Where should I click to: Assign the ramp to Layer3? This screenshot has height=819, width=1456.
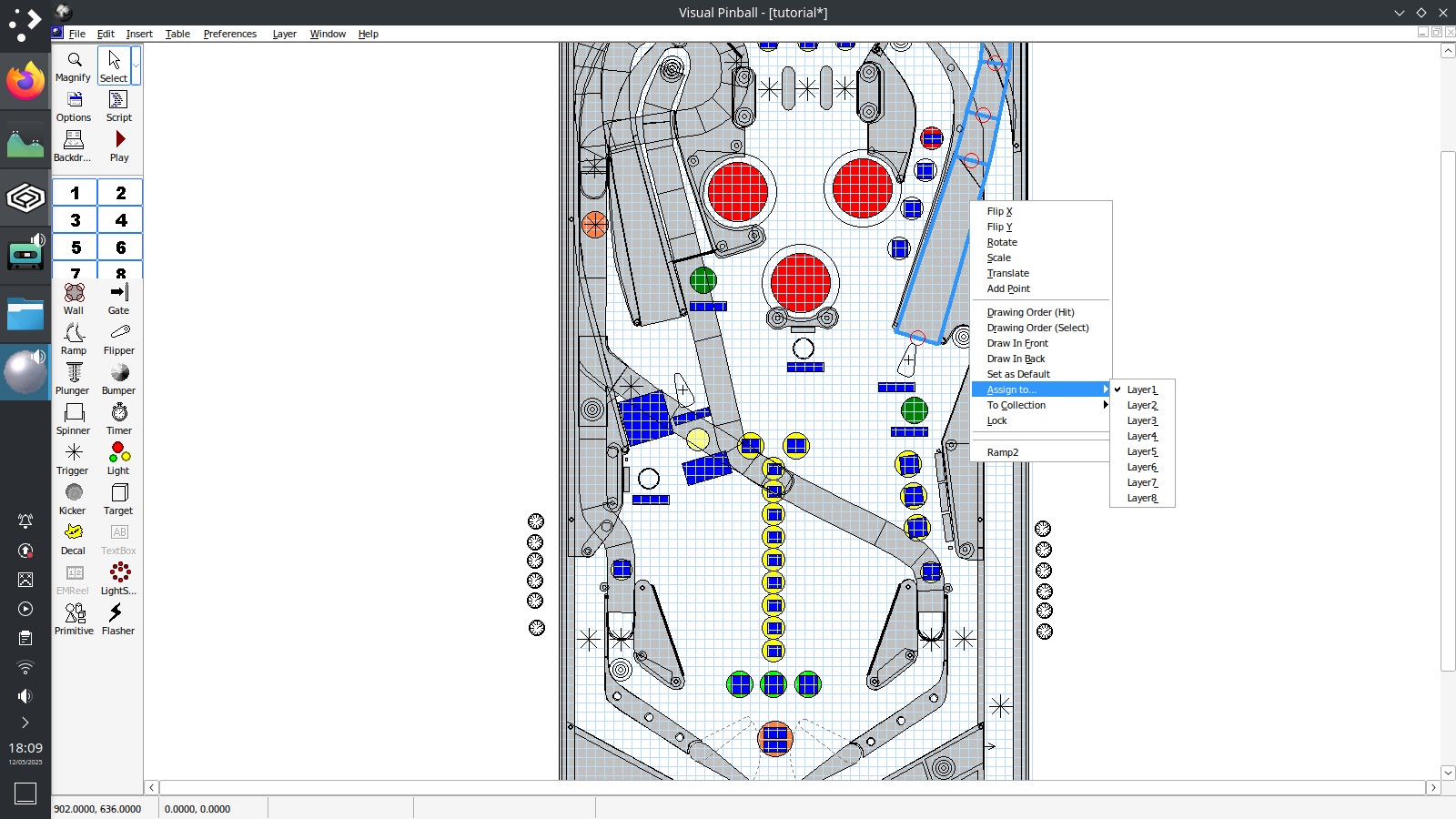coord(1142,420)
